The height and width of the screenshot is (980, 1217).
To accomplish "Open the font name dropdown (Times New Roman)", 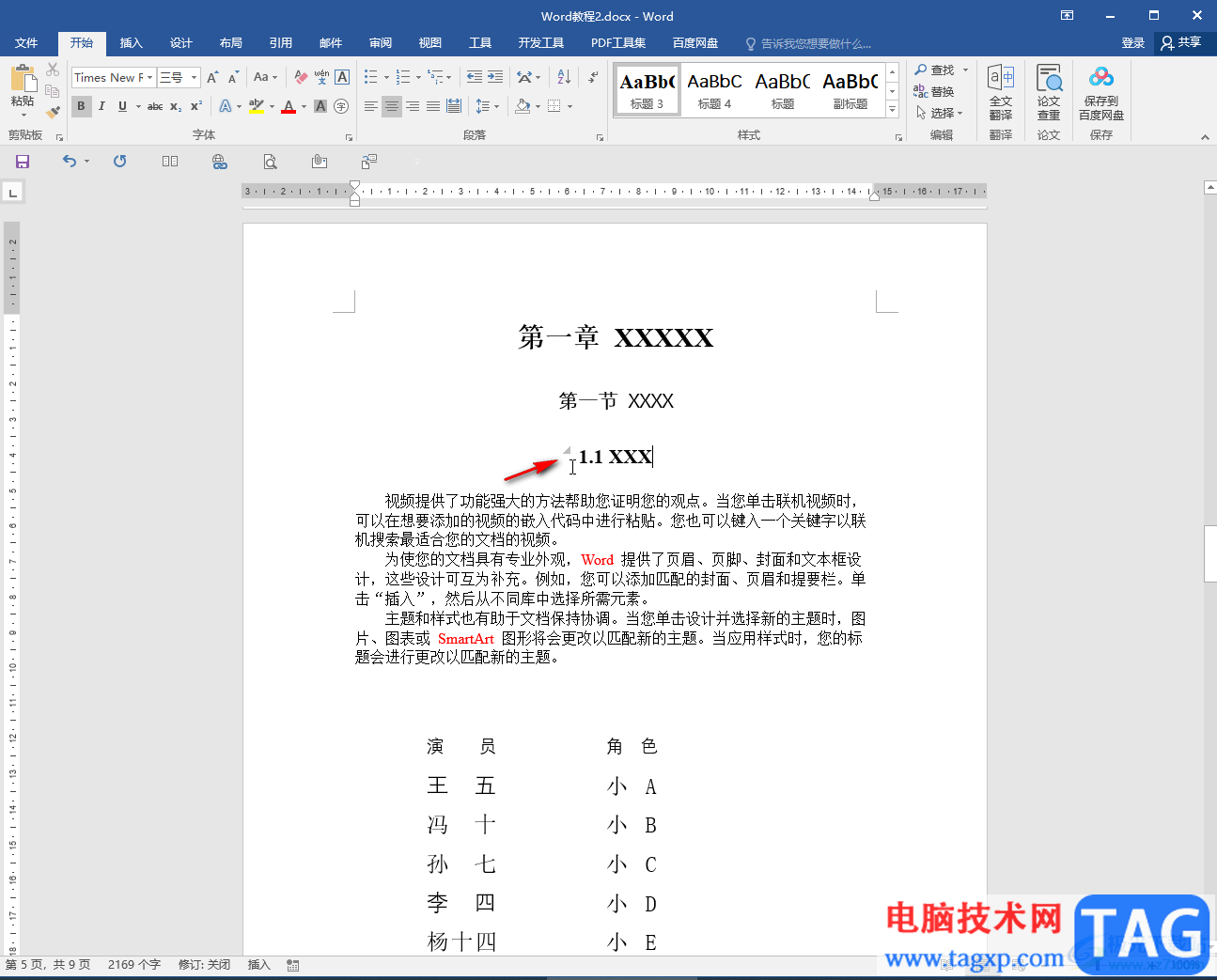I will pos(149,77).
